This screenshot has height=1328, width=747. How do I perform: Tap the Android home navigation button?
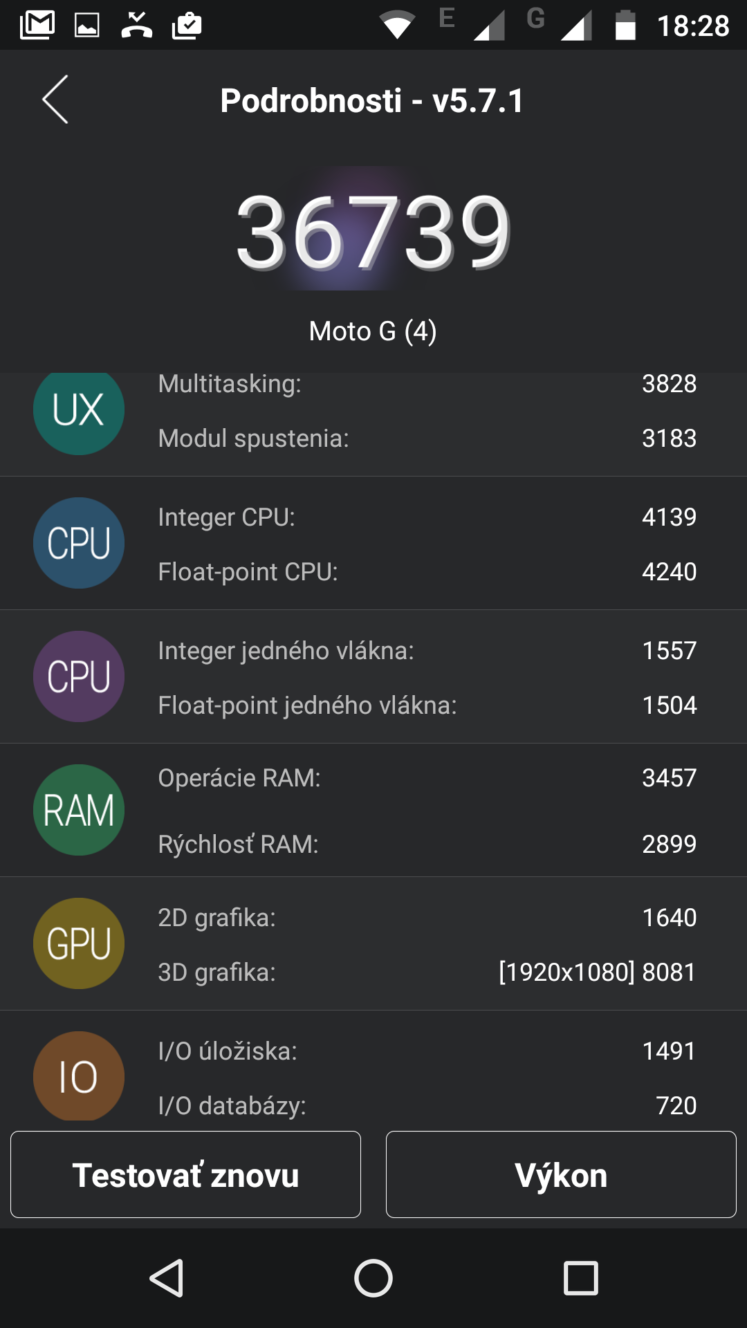click(x=373, y=1278)
